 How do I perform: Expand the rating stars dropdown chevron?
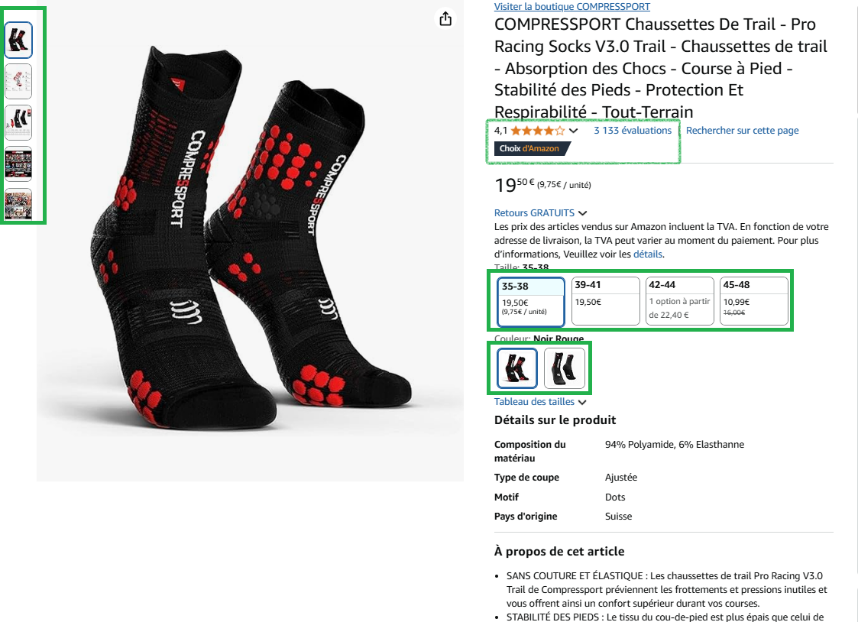[x=573, y=131]
